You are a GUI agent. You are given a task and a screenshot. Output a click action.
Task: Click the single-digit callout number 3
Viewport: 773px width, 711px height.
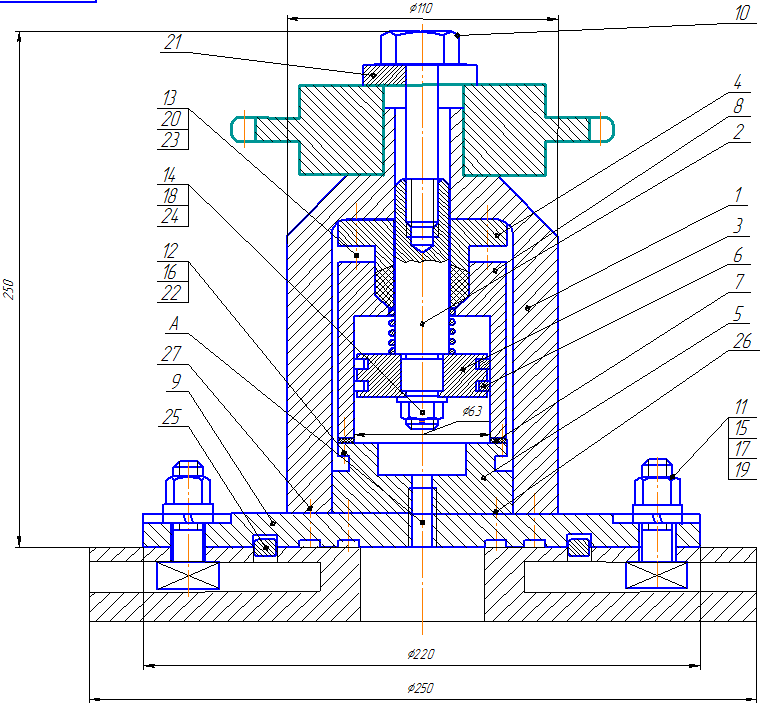738,226
